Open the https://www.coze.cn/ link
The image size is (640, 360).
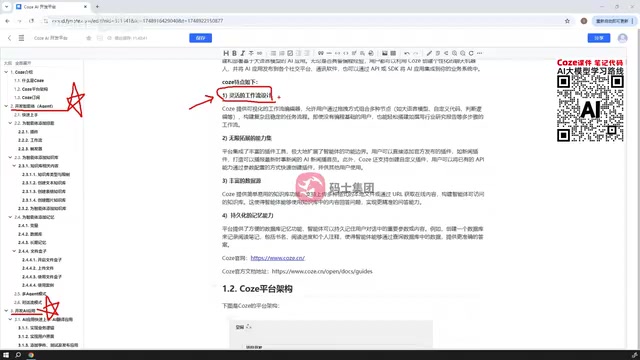(x=278, y=258)
